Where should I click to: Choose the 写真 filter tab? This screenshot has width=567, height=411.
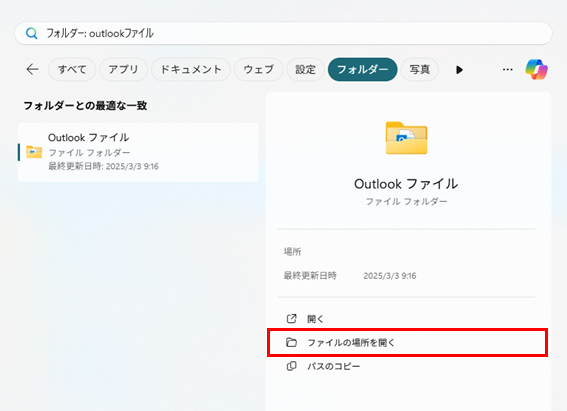coord(419,69)
